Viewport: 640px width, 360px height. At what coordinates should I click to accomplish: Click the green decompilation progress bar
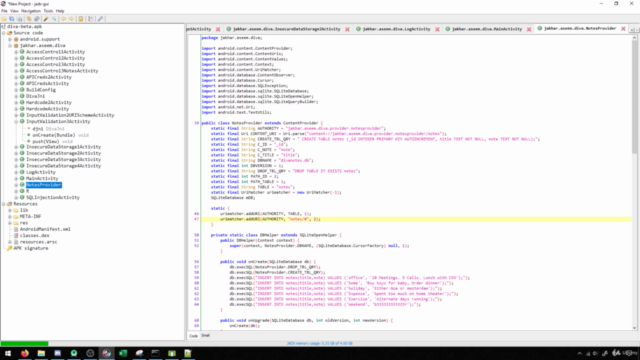[24, 344]
